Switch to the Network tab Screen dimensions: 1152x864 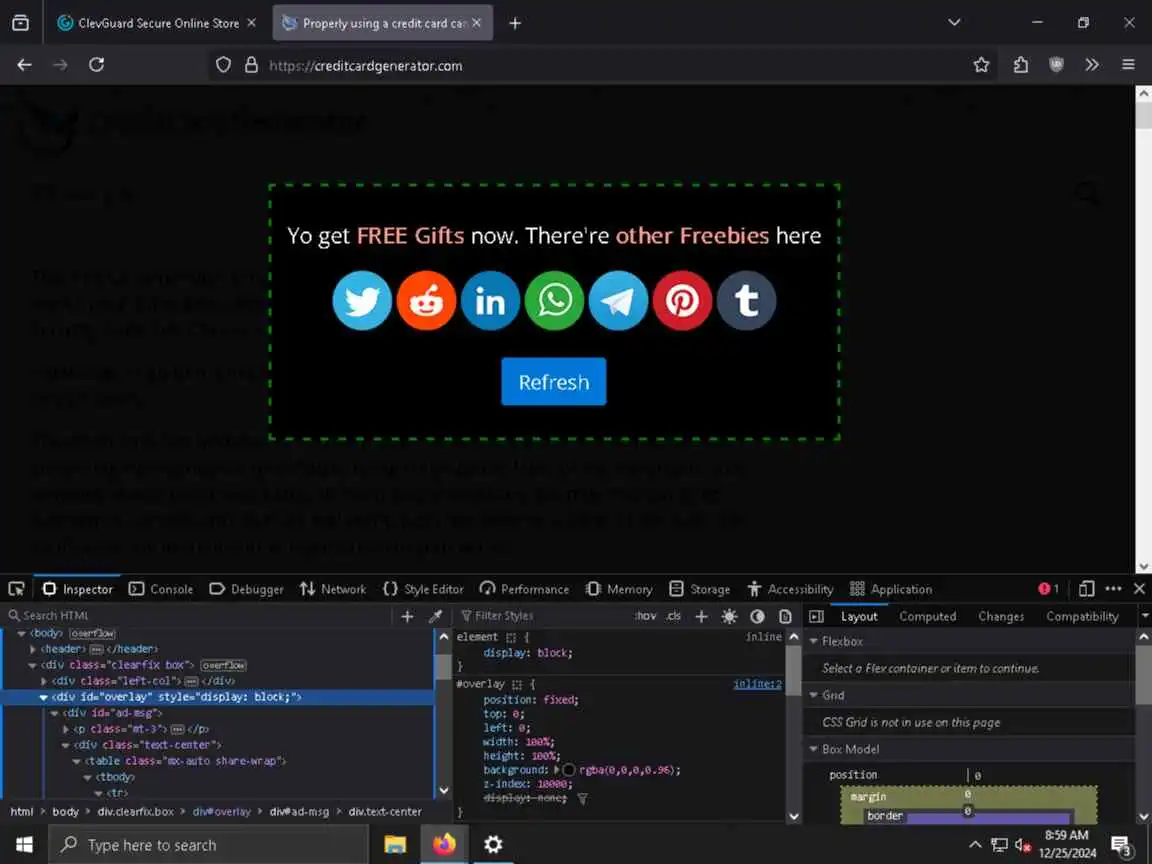click(333, 589)
